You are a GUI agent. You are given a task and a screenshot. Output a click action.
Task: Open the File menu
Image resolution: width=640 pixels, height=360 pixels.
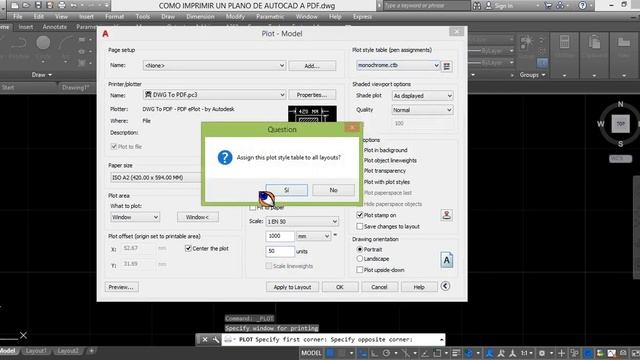[x=18, y=17]
